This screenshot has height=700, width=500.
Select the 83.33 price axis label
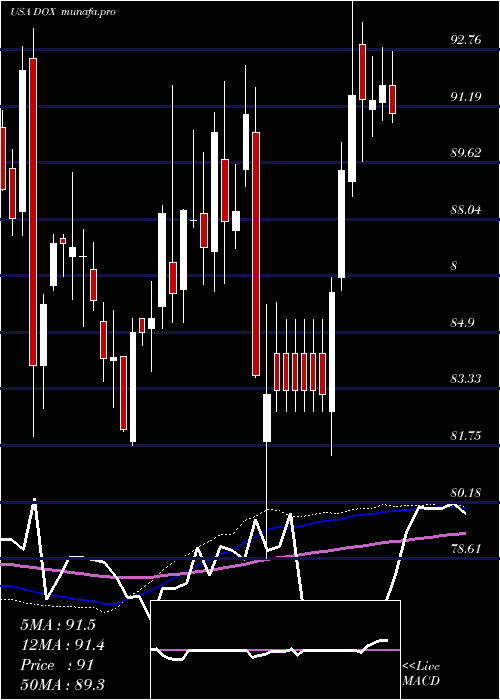(x=466, y=379)
